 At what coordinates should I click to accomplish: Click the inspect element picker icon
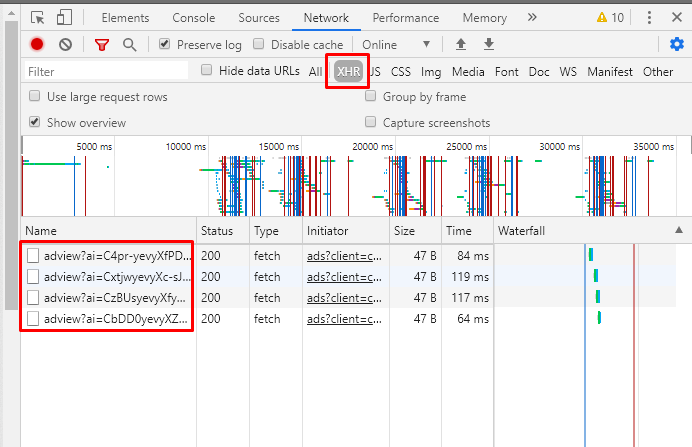coord(37,18)
